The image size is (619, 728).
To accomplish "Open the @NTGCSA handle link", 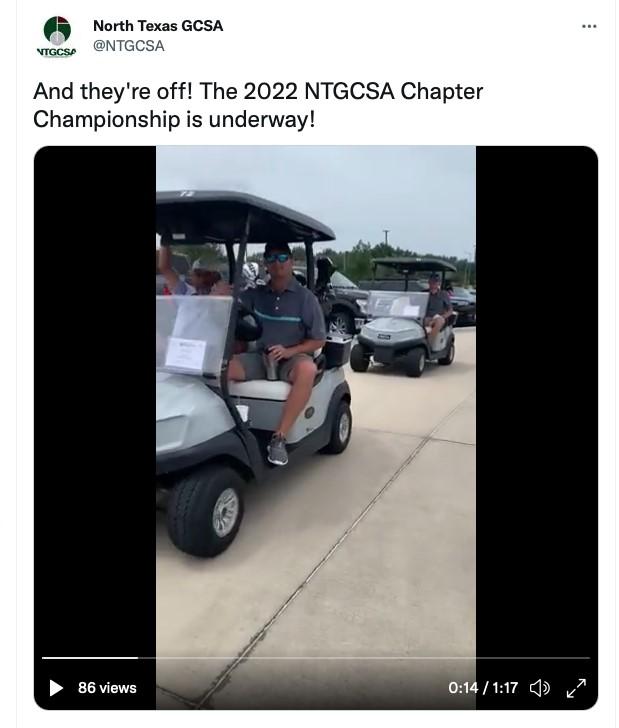I will [x=129, y=46].
